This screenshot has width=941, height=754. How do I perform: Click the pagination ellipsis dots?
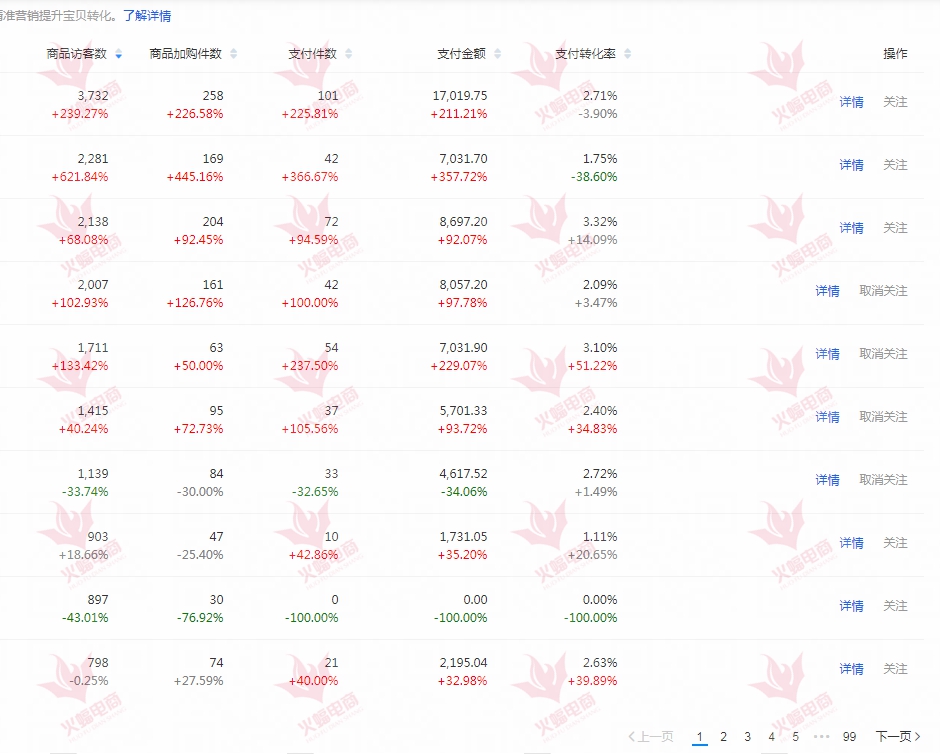(821, 737)
